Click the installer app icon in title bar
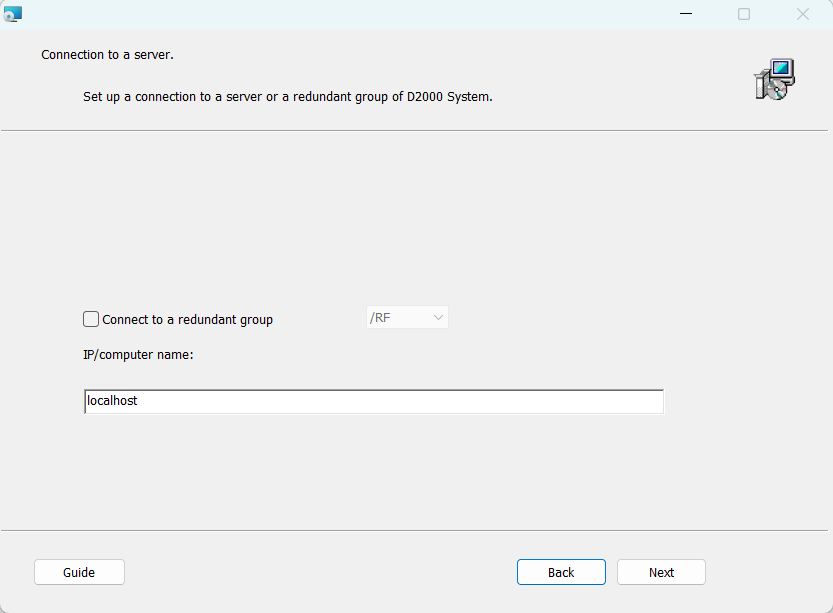This screenshot has height=613, width=833. click(13, 14)
